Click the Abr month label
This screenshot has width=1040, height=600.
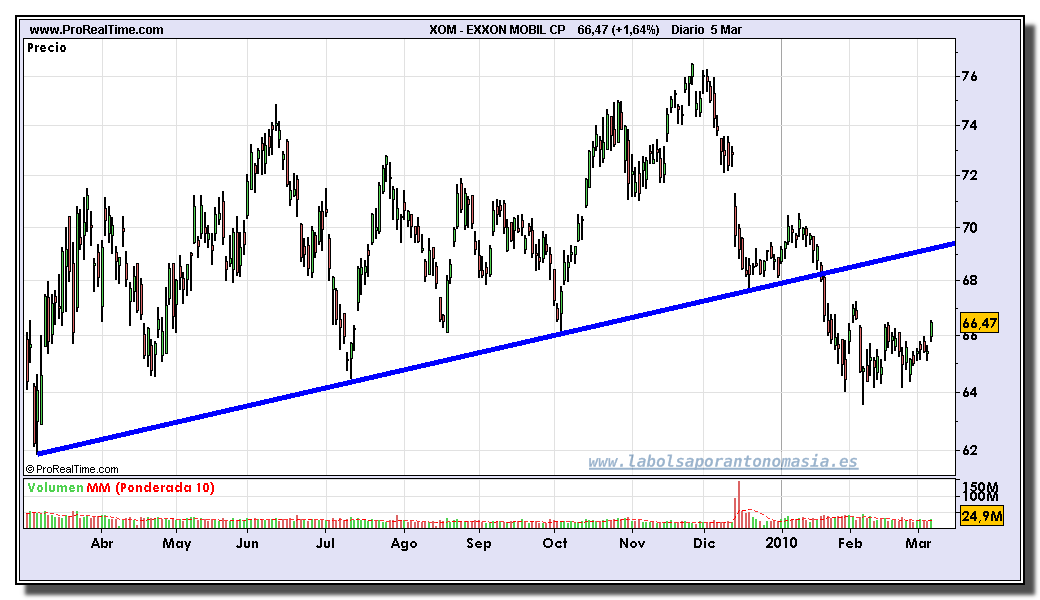(x=101, y=544)
